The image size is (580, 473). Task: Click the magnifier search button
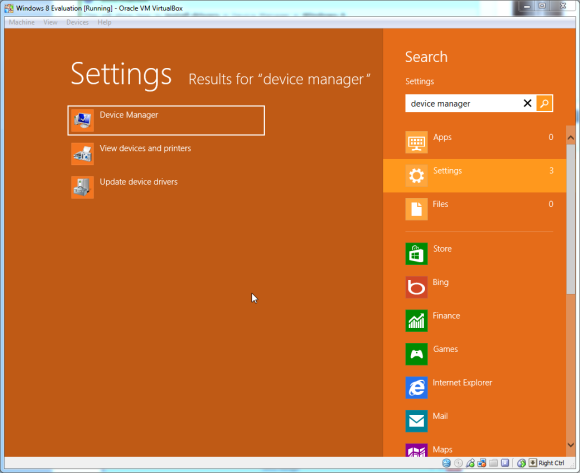(x=544, y=103)
